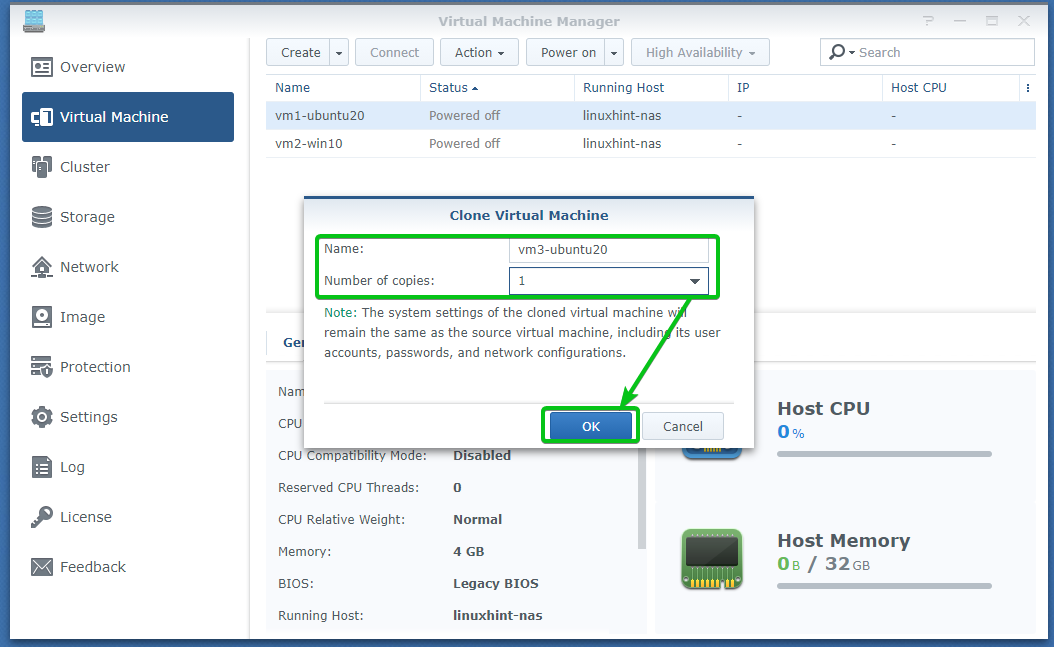Click the details panel vertical scrollbar
This screenshot has height=647, width=1054.
[642, 497]
